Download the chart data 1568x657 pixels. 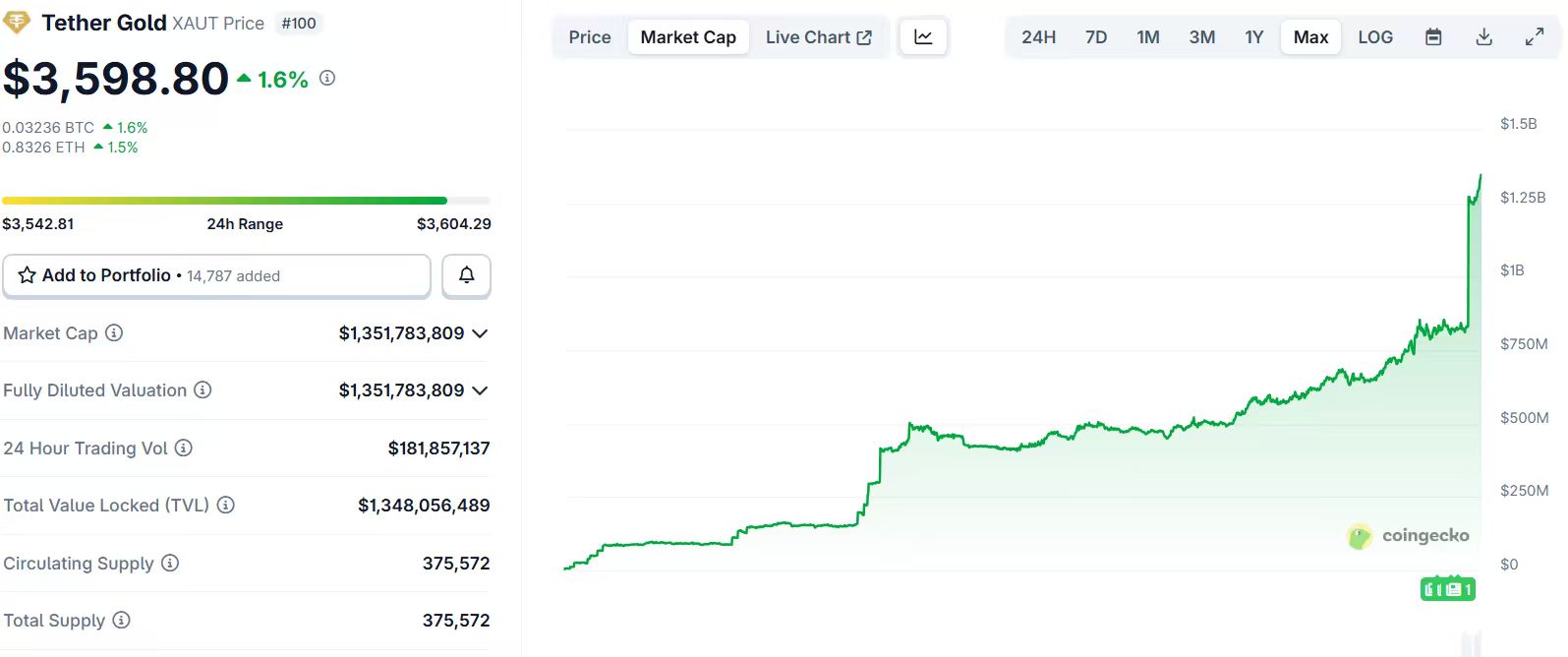tap(1483, 37)
